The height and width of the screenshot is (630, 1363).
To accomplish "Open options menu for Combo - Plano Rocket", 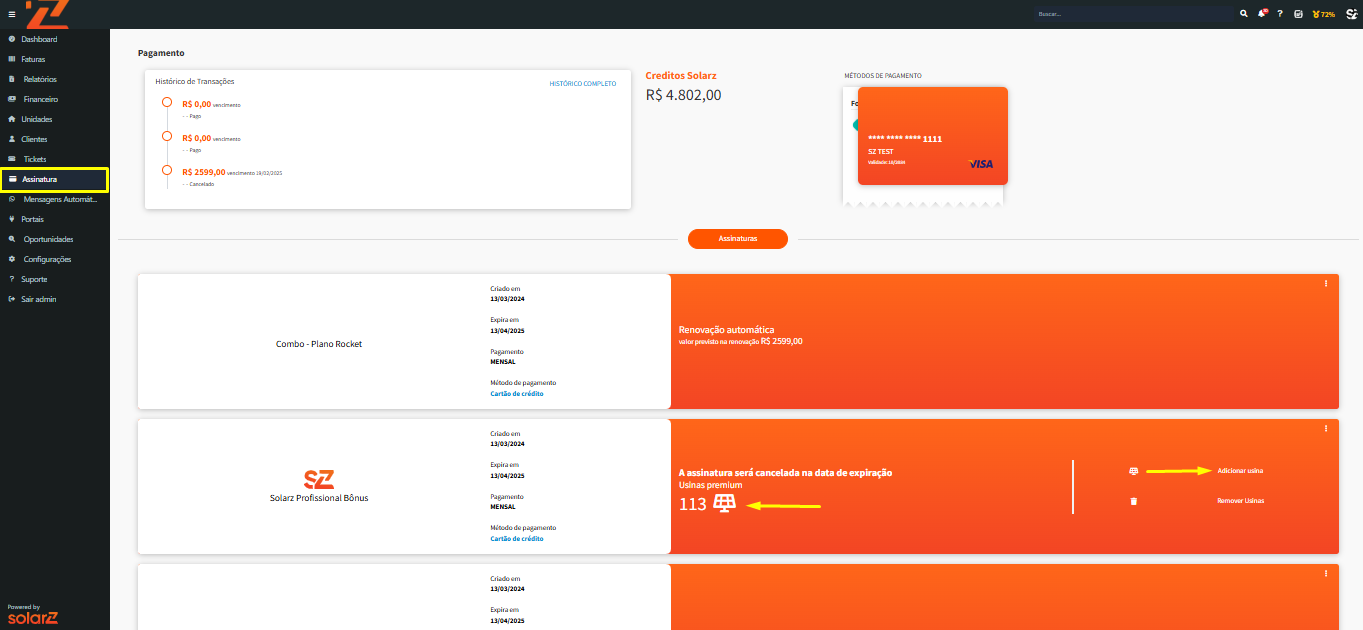I will [1326, 283].
